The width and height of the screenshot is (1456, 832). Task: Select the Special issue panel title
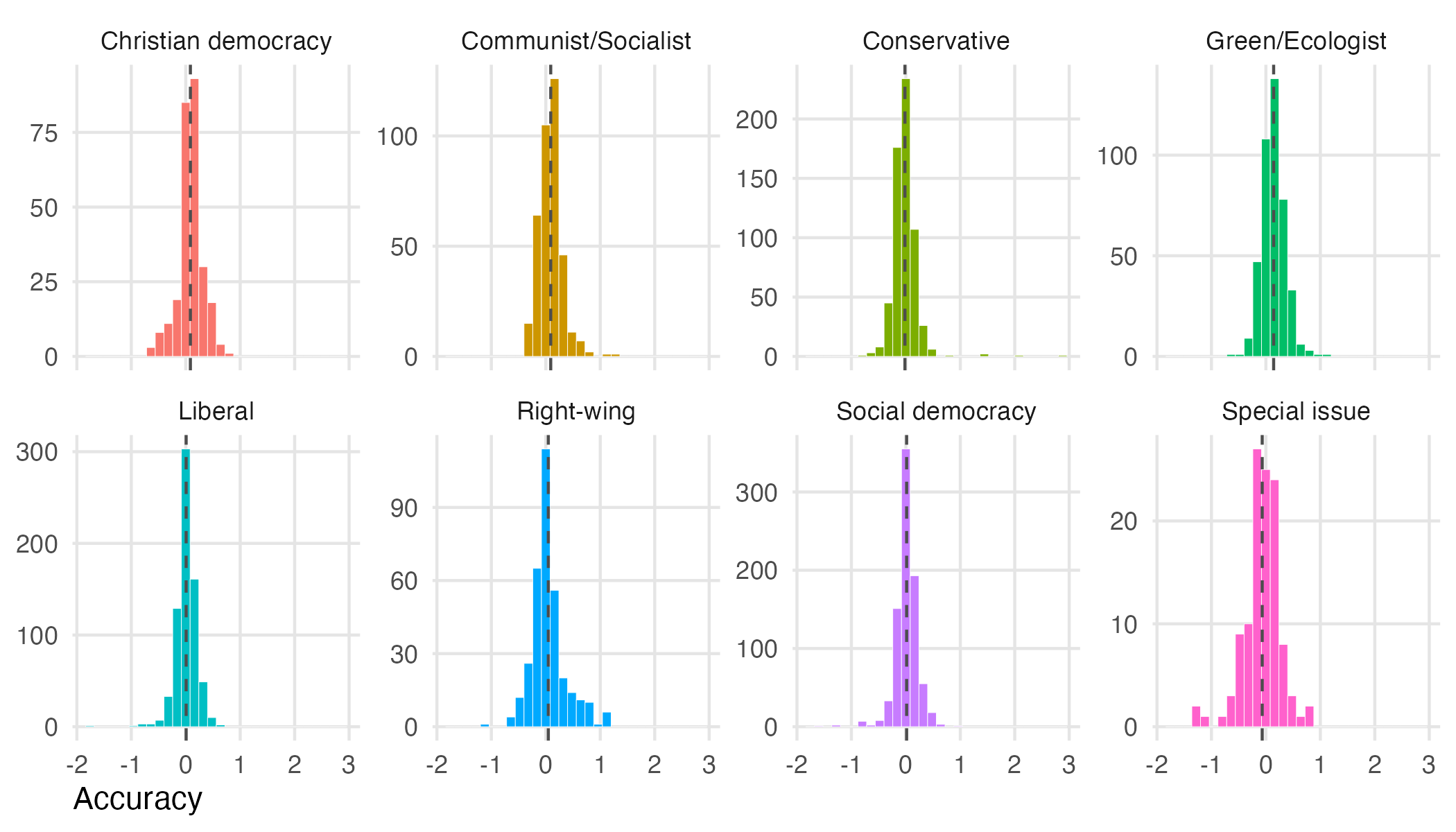coord(1295,411)
